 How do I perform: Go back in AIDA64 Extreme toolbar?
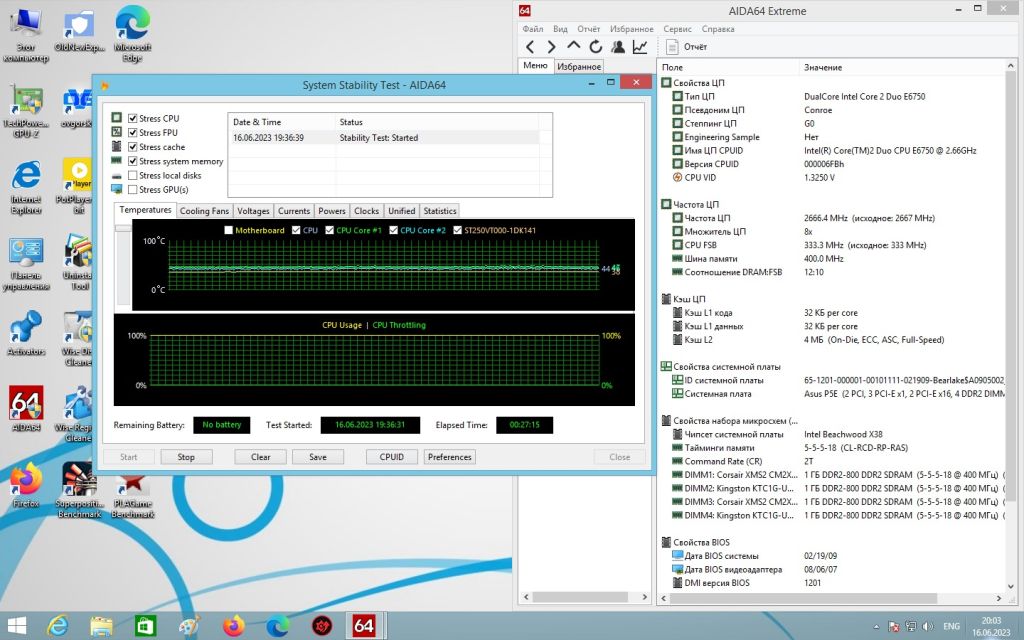click(530, 47)
